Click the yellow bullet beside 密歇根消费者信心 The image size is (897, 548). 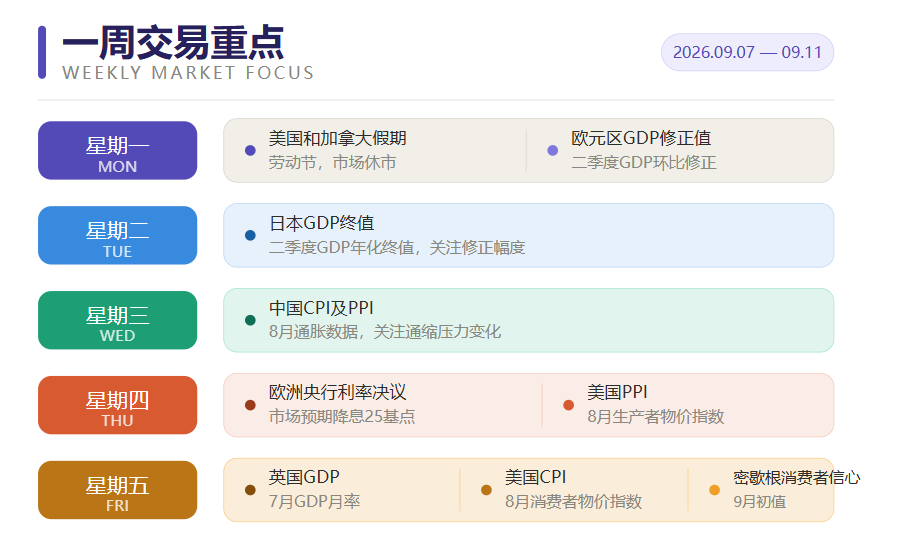(x=715, y=490)
